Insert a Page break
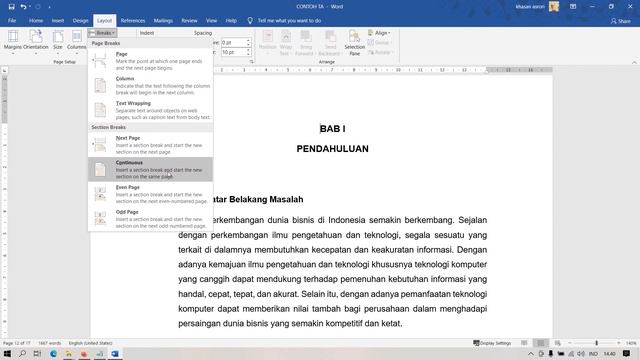Viewport: 640px width, 360px height. pos(151,61)
